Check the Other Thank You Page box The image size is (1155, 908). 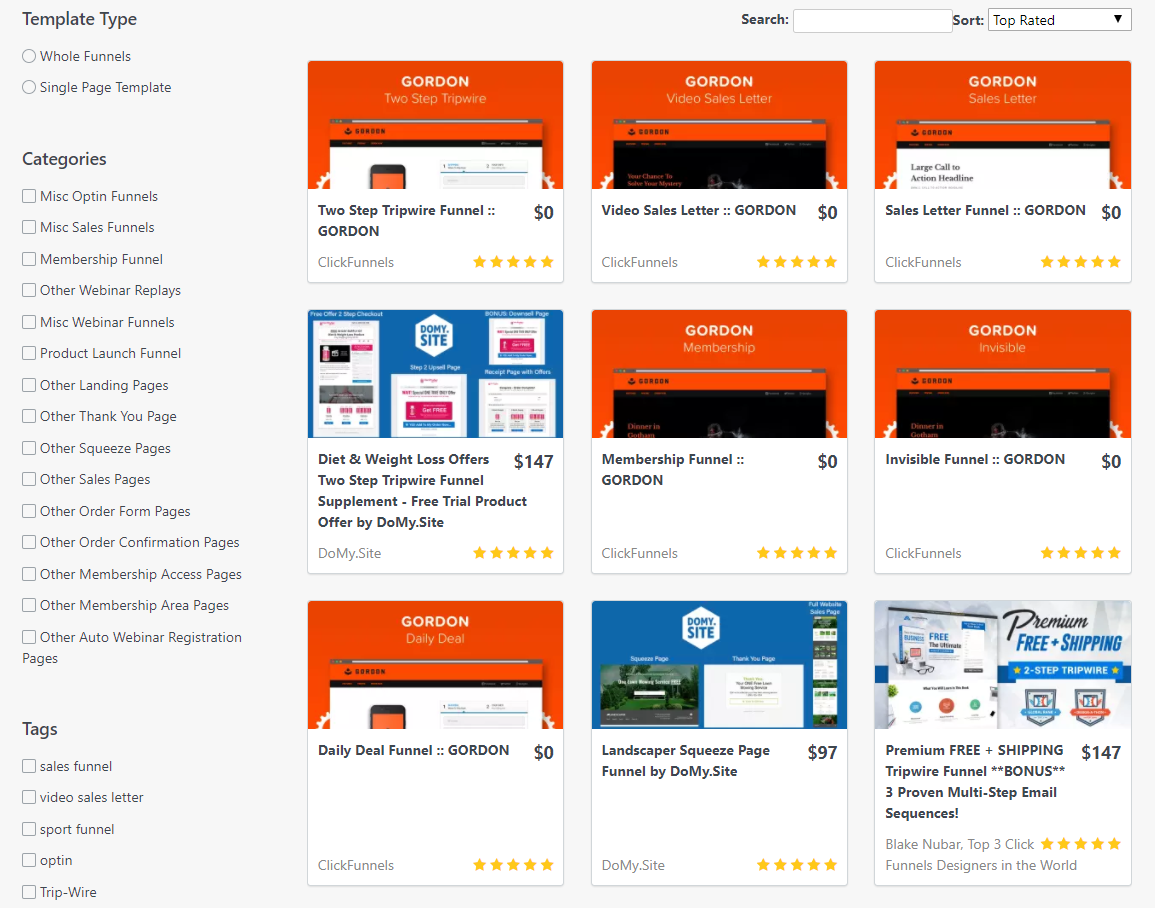(x=29, y=416)
